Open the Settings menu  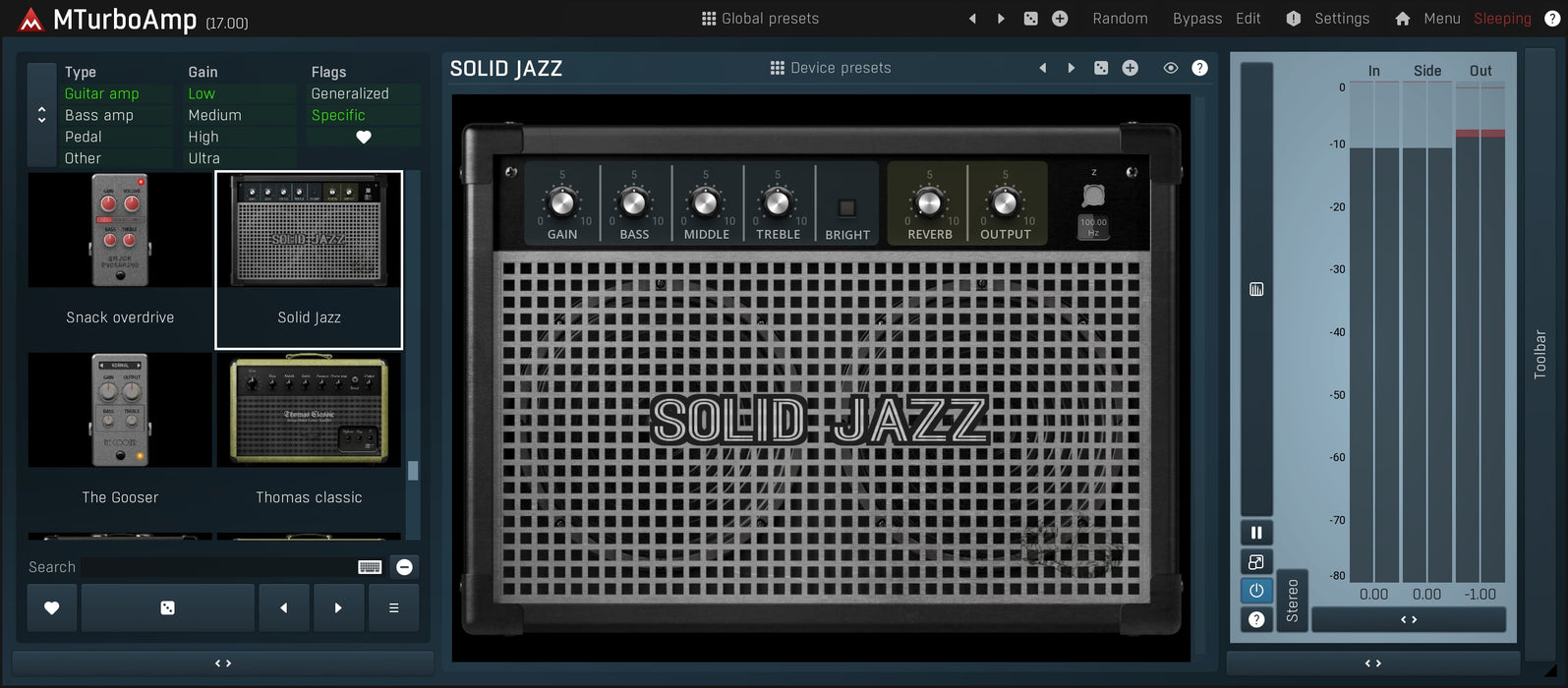(x=1331, y=19)
